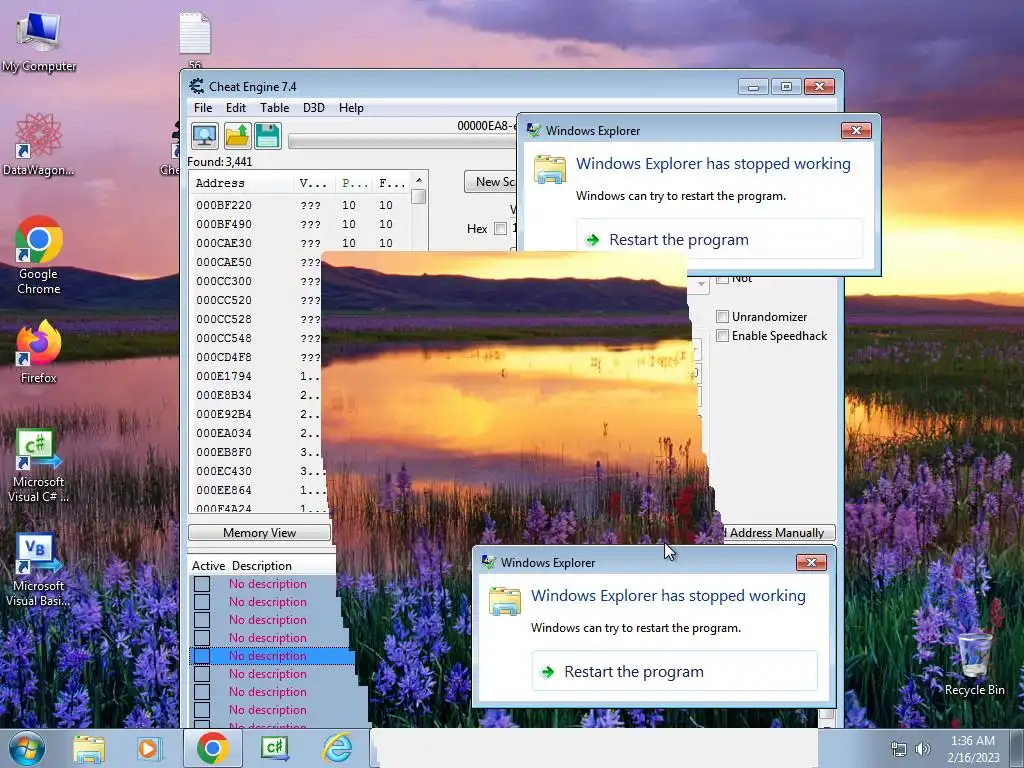The image size is (1024, 768).
Task: Open the Windows Start orb
Action: (x=27, y=748)
